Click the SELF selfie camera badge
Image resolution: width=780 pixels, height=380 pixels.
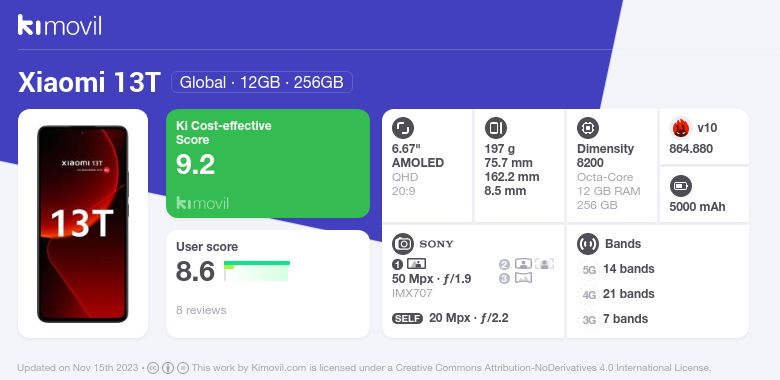(407, 318)
